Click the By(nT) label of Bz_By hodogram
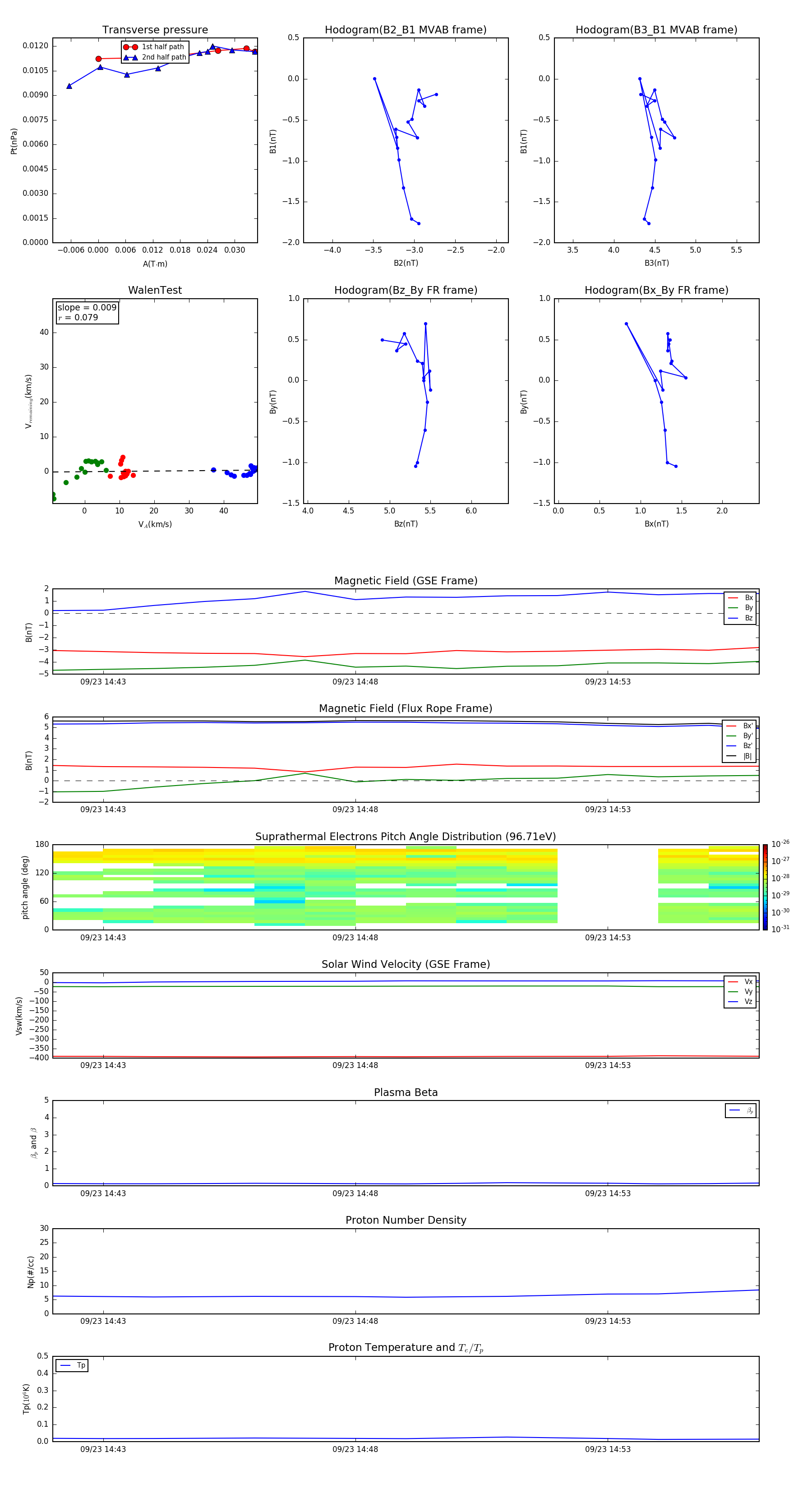Viewport: 812px width, 1489px height. [273, 402]
